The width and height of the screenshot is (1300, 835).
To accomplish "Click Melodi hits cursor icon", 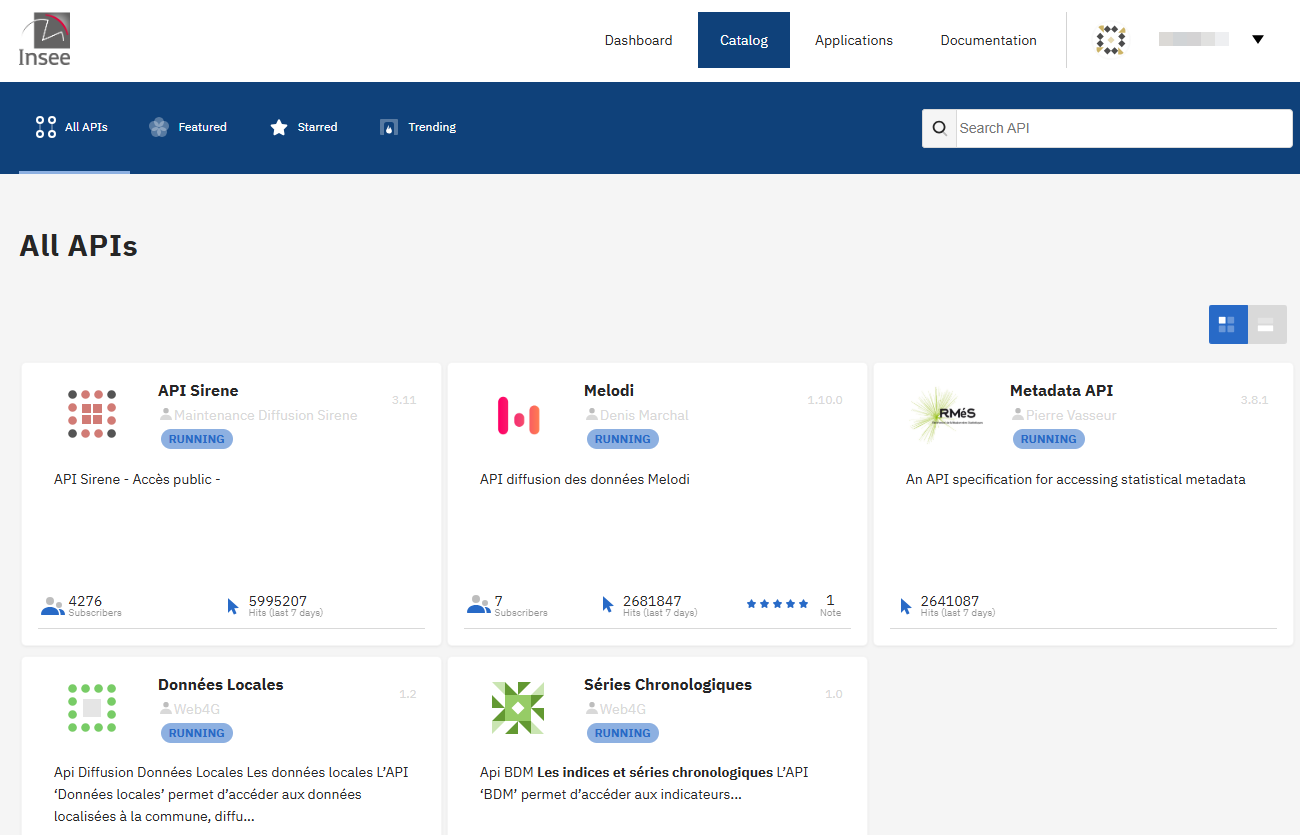I will coord(607,605).
